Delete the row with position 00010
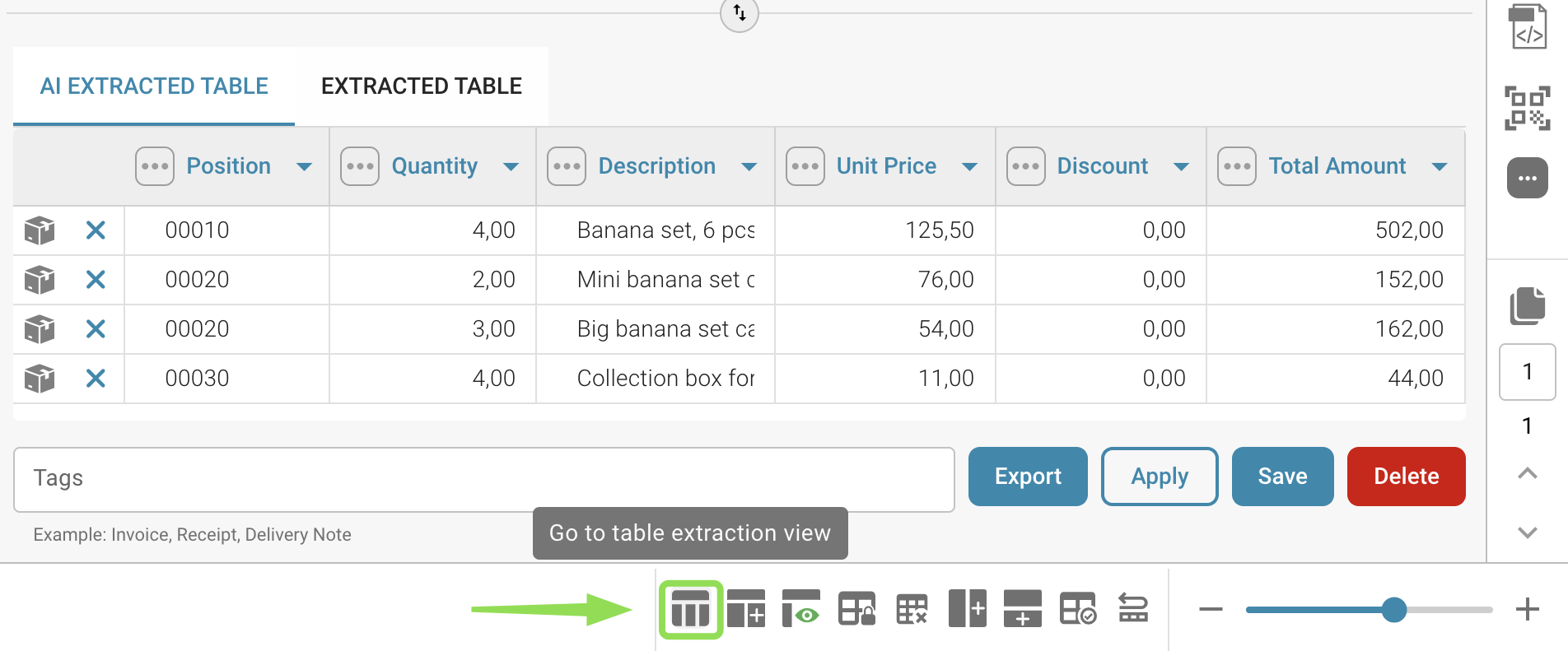 [96, 230]
